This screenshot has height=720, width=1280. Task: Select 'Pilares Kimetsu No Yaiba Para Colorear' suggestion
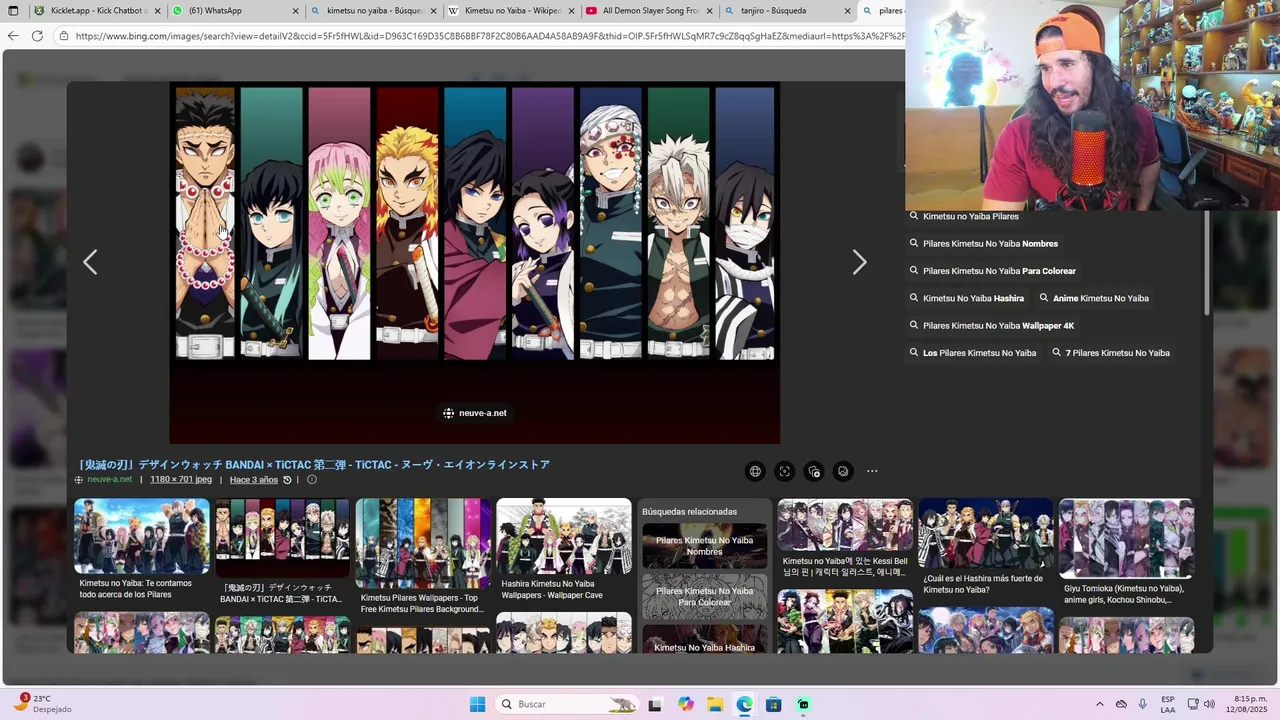pos(993,271)
